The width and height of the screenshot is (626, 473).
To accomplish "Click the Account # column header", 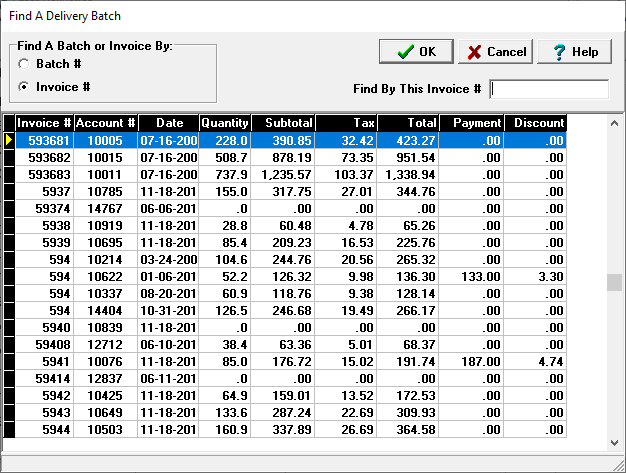I will pyautogui.click(x=105, y=123).
